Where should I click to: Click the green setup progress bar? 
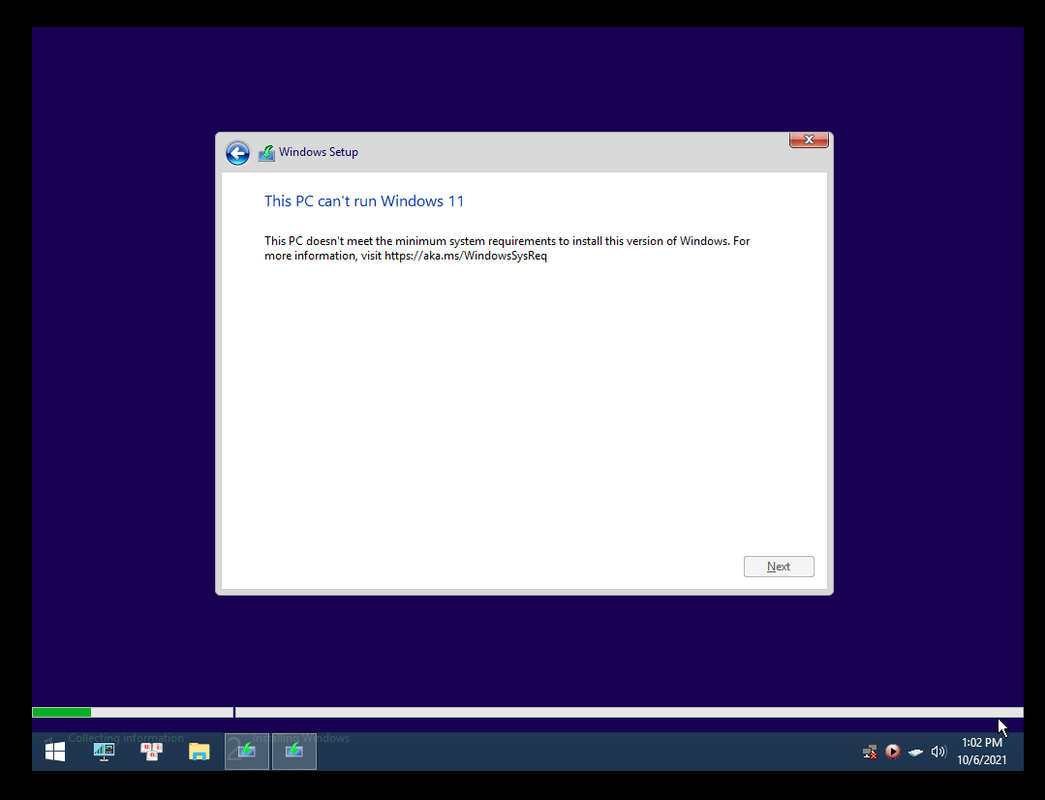click(61, 713)
